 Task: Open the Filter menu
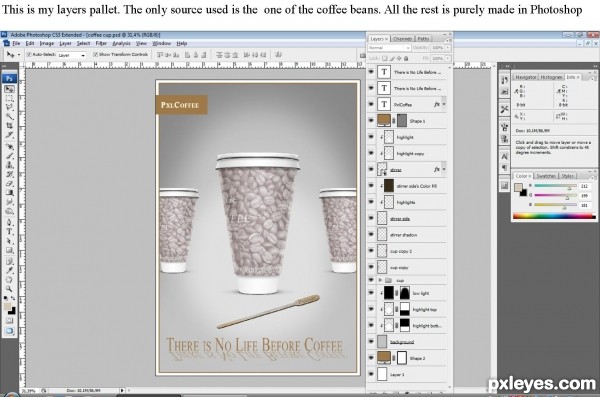[101, 43]
